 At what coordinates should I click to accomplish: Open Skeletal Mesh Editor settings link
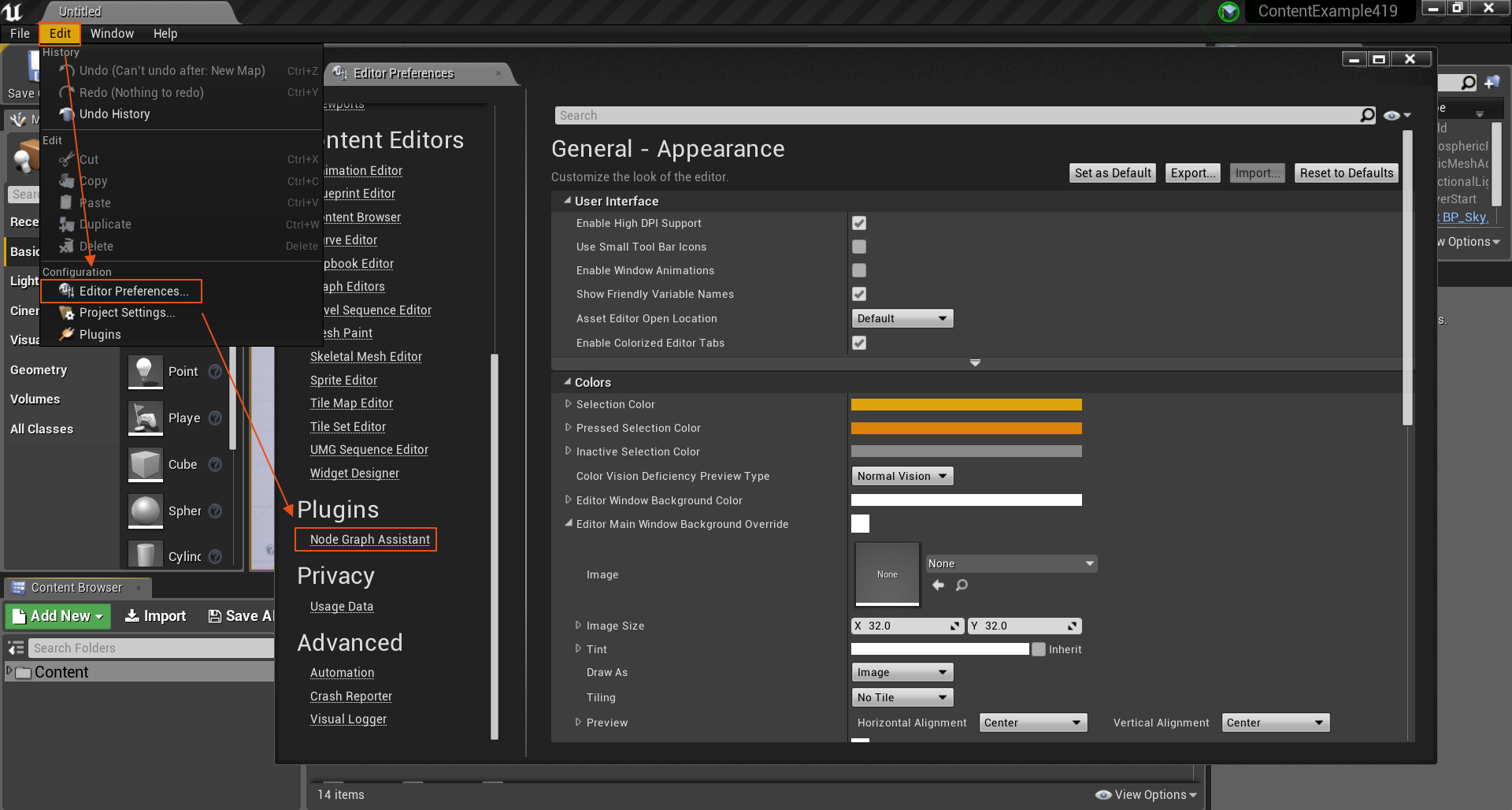point(365,357)
